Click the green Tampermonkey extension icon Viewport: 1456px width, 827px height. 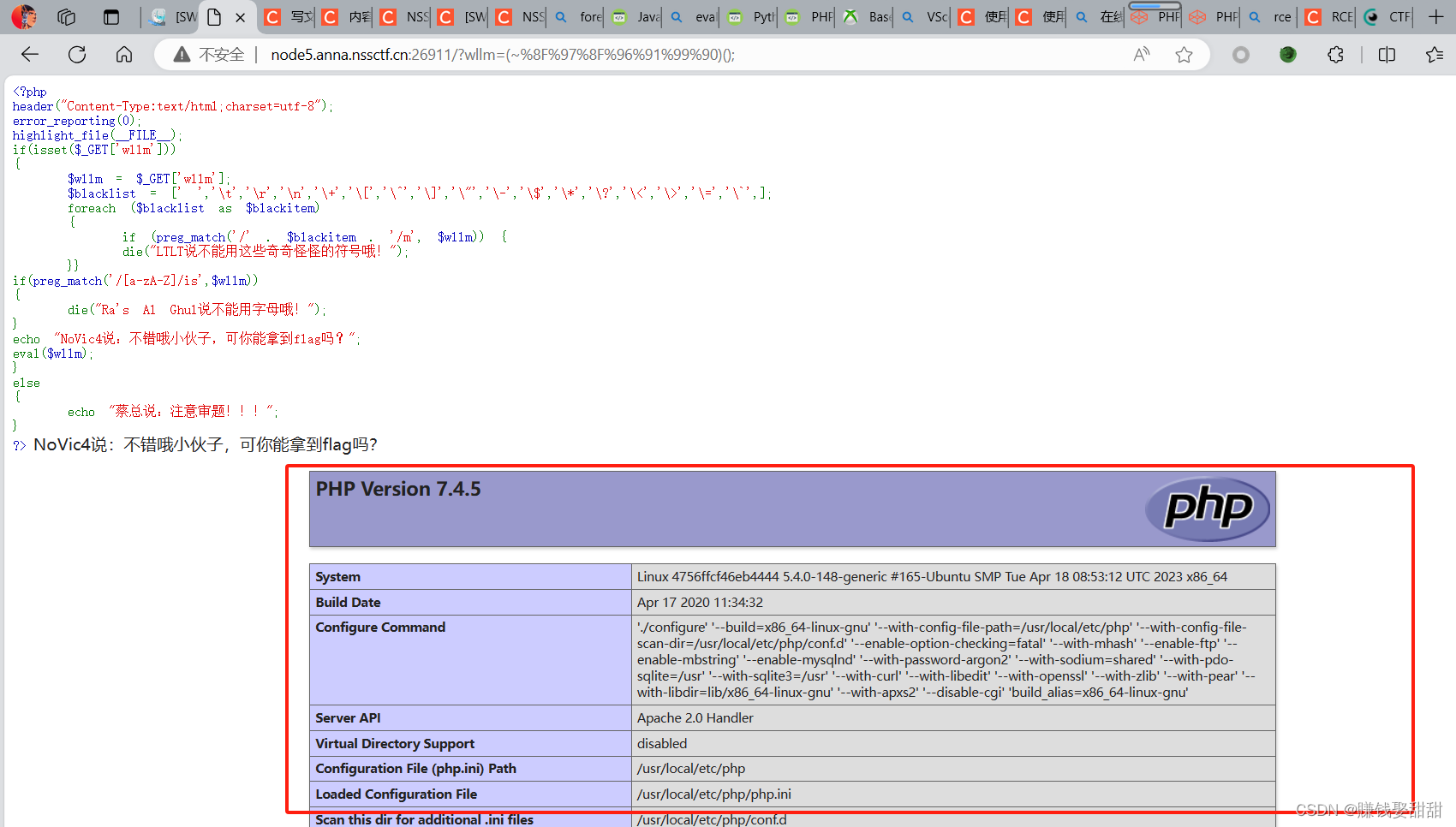(x=1287, y=54)
